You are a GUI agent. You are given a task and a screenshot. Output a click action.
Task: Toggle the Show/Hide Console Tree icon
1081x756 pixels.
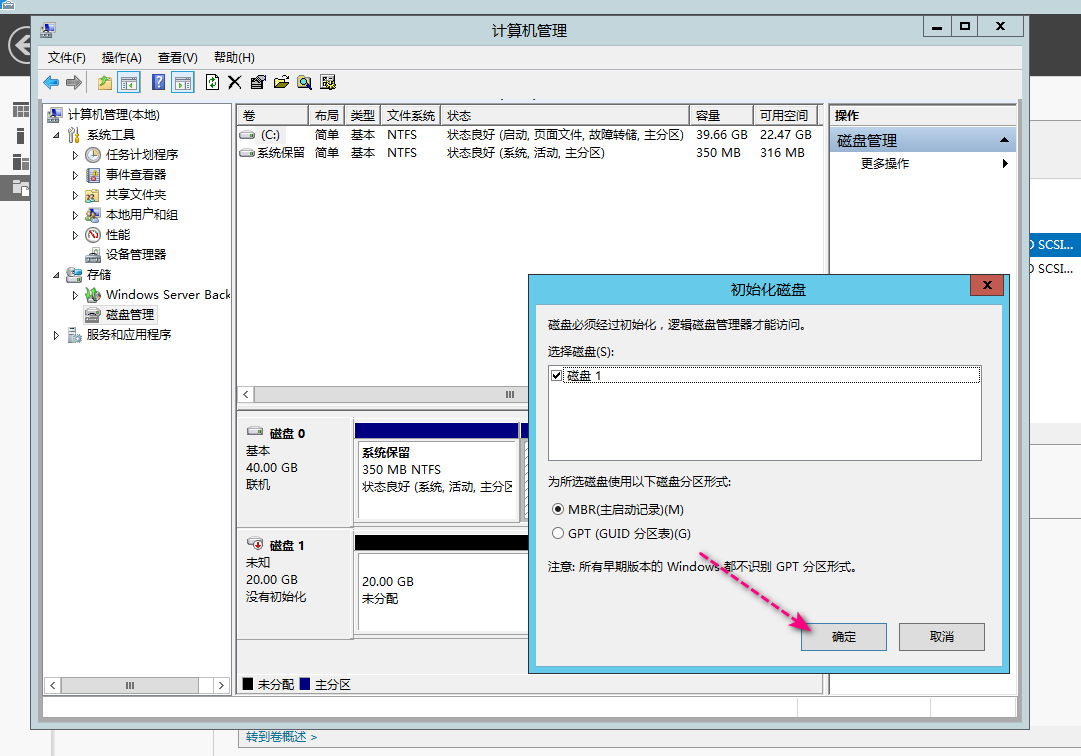(129, 83)
